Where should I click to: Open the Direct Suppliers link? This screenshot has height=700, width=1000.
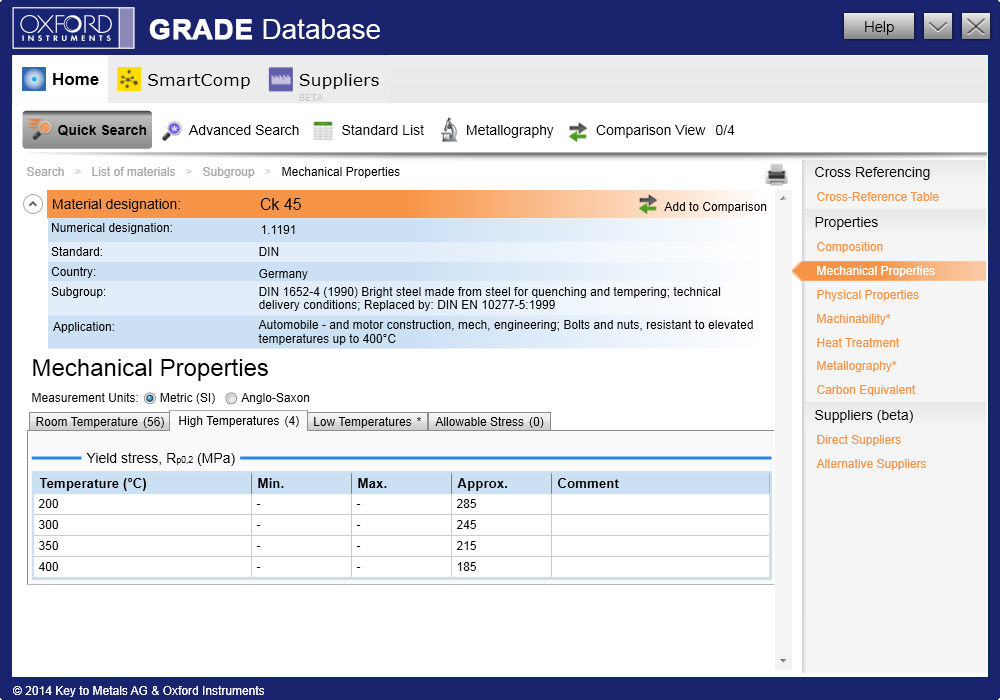point(858,440)
